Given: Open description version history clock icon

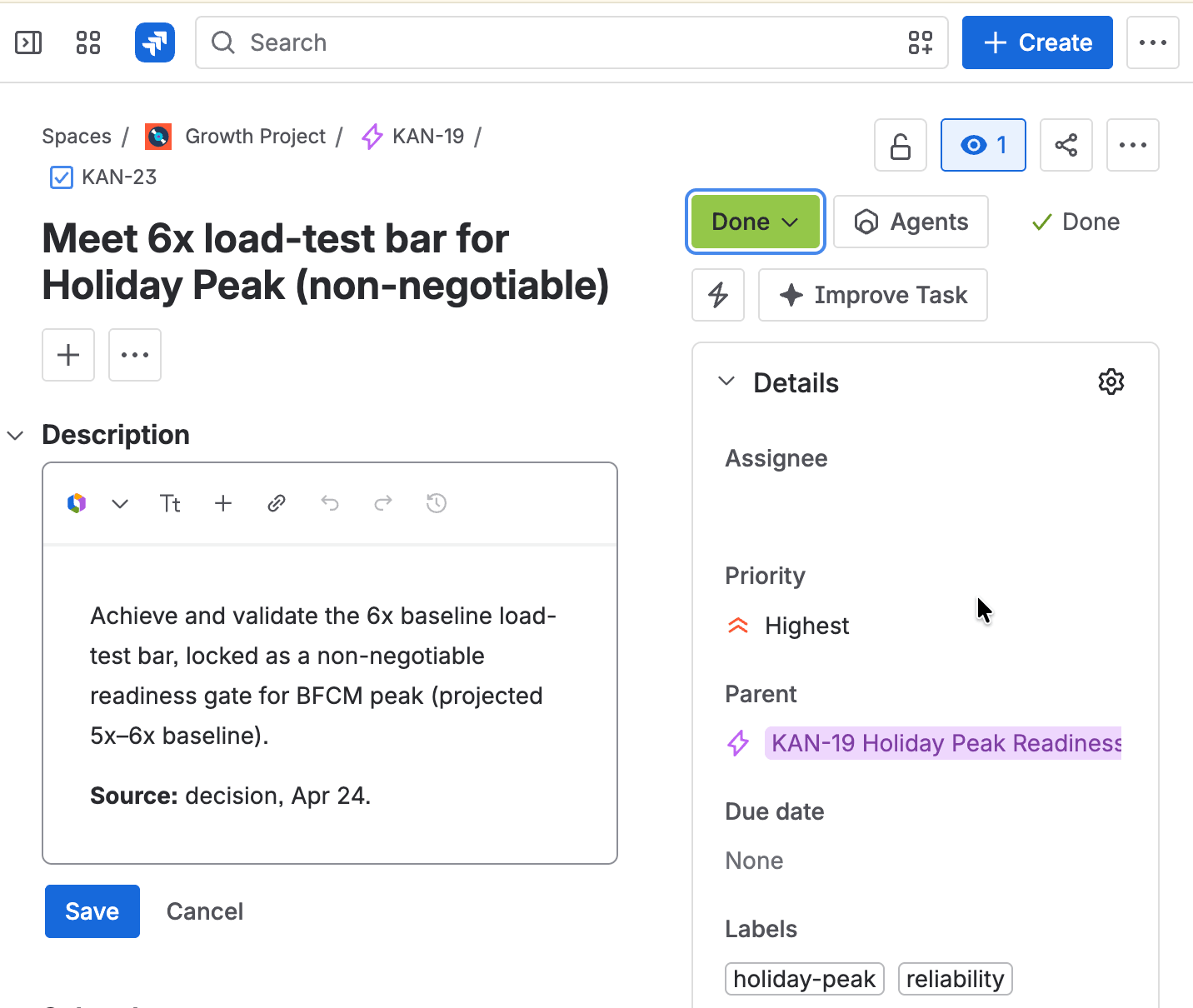Looking at the screenshot, I should point(437,503).
